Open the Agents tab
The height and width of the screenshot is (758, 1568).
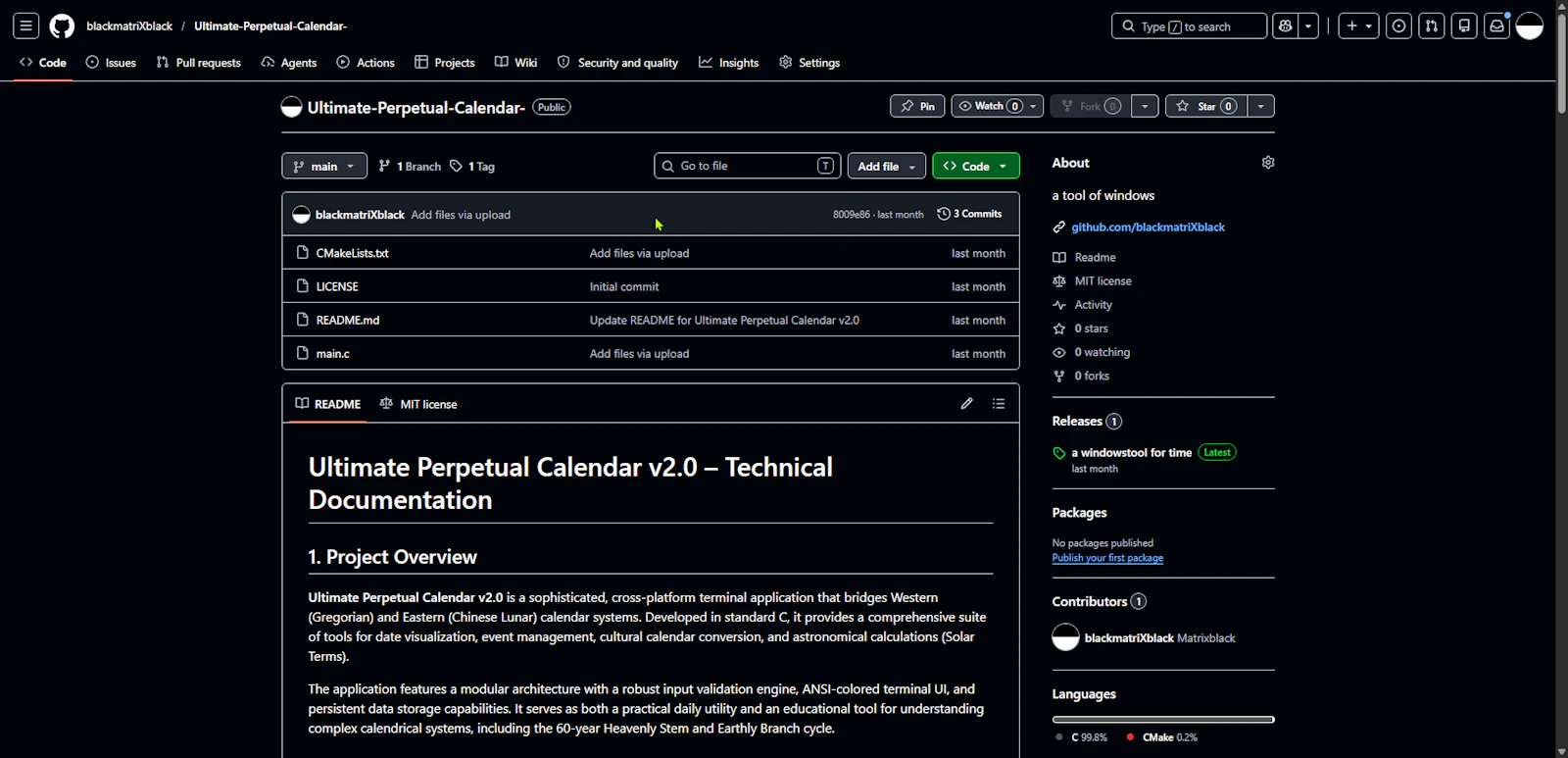pos(289,63)
